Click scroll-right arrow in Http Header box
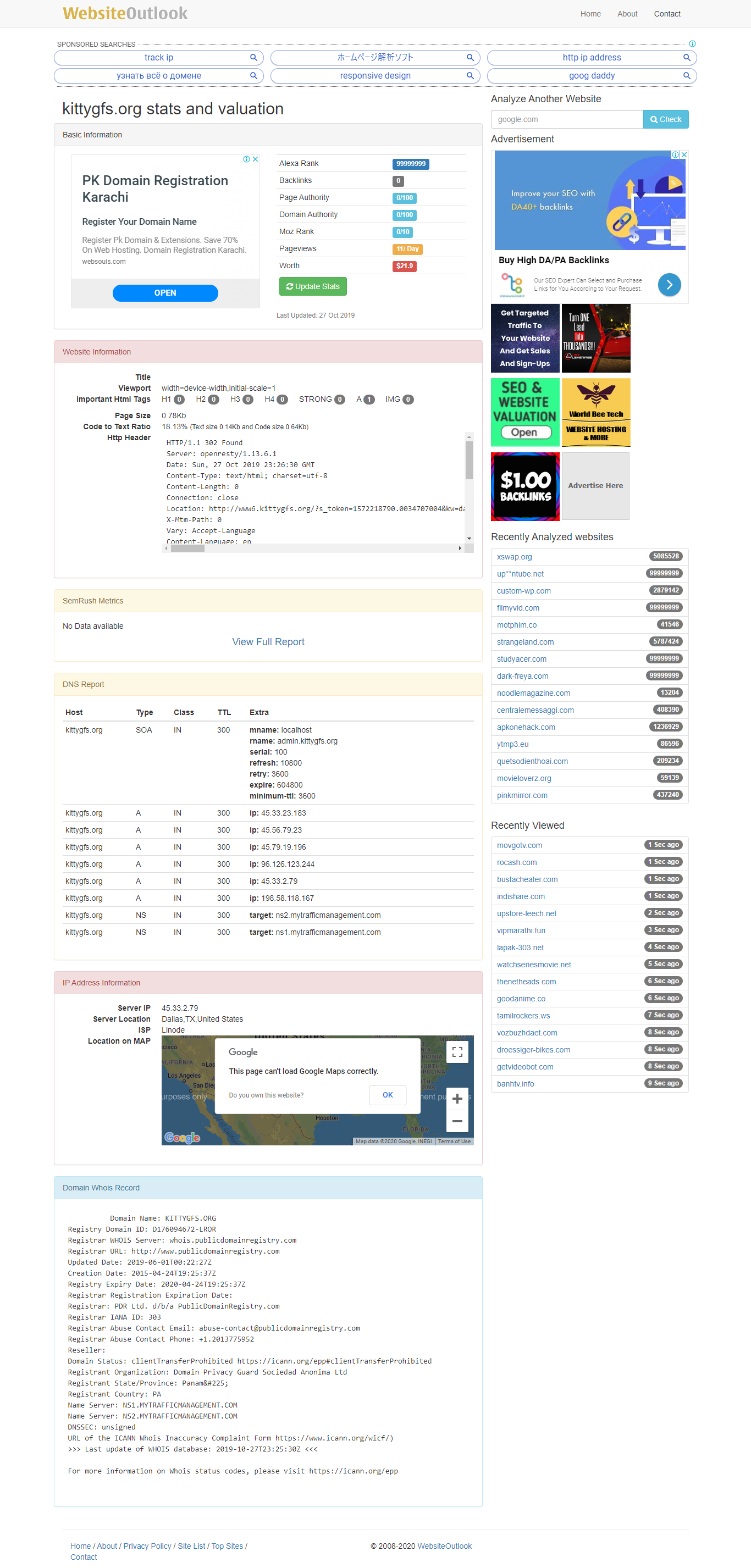The width and height of the screenshot is (751, 1568). pyautogui.click(x=460, y=548)
